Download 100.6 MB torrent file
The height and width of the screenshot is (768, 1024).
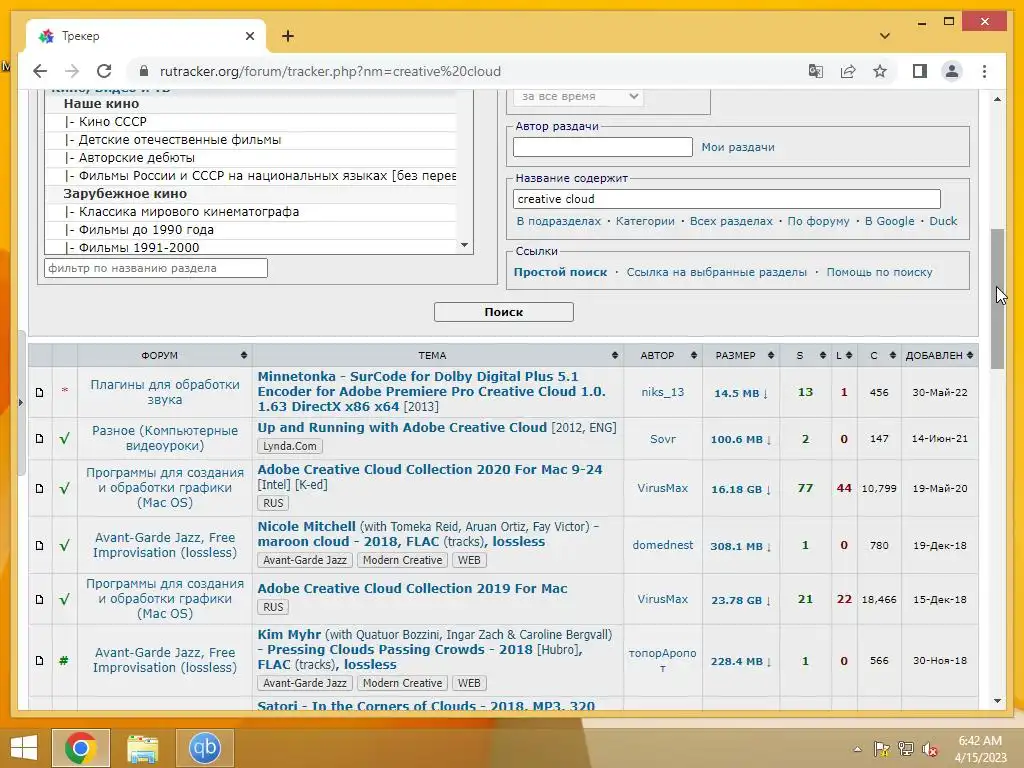[x=741, y=440]
